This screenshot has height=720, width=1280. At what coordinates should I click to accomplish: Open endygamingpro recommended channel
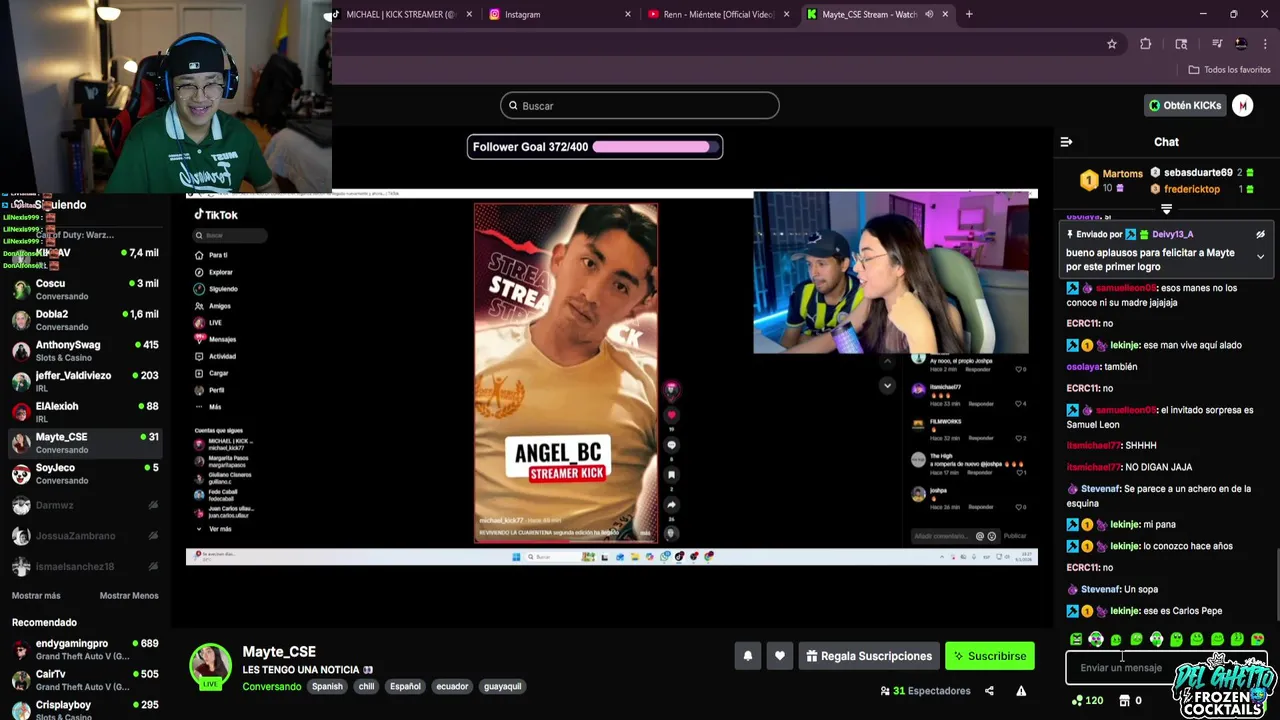point(85,649)
